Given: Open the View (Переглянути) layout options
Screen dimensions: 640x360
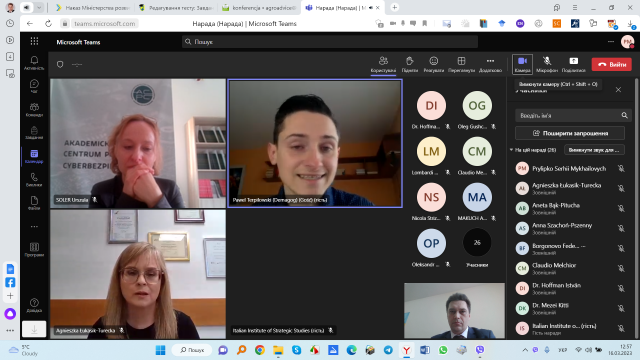Looking at the screenshot, I should point(461,64).
